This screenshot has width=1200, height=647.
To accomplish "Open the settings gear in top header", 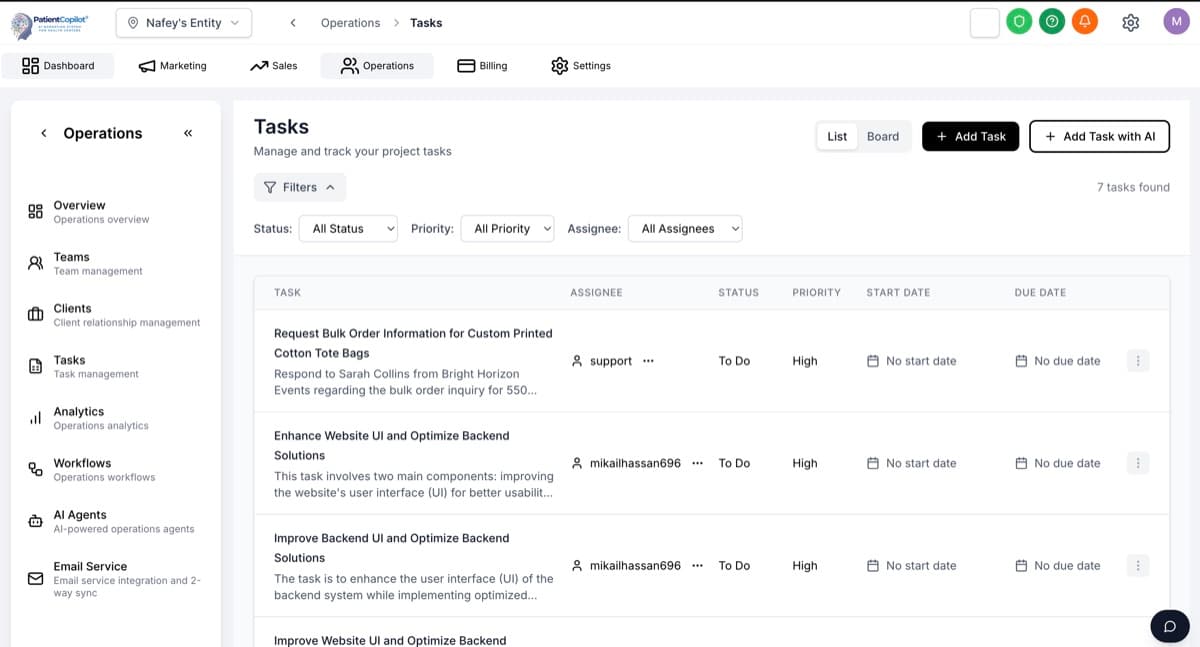I will 1130,22.
